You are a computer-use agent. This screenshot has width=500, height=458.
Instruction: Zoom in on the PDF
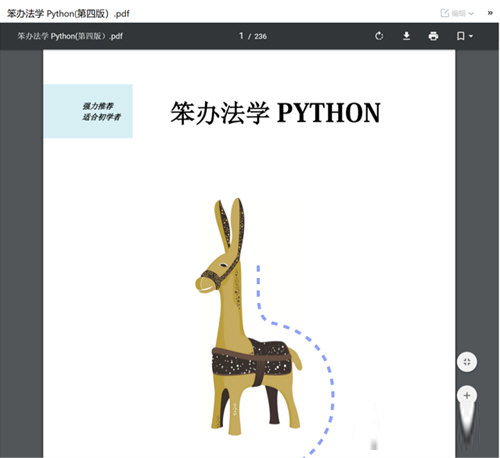tap(467, 396)
